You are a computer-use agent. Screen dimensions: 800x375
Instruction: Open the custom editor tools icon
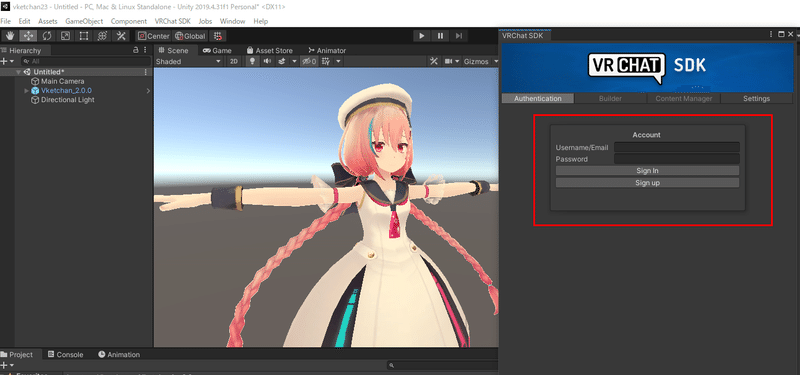pyautogui.click(x=121, y=36)
